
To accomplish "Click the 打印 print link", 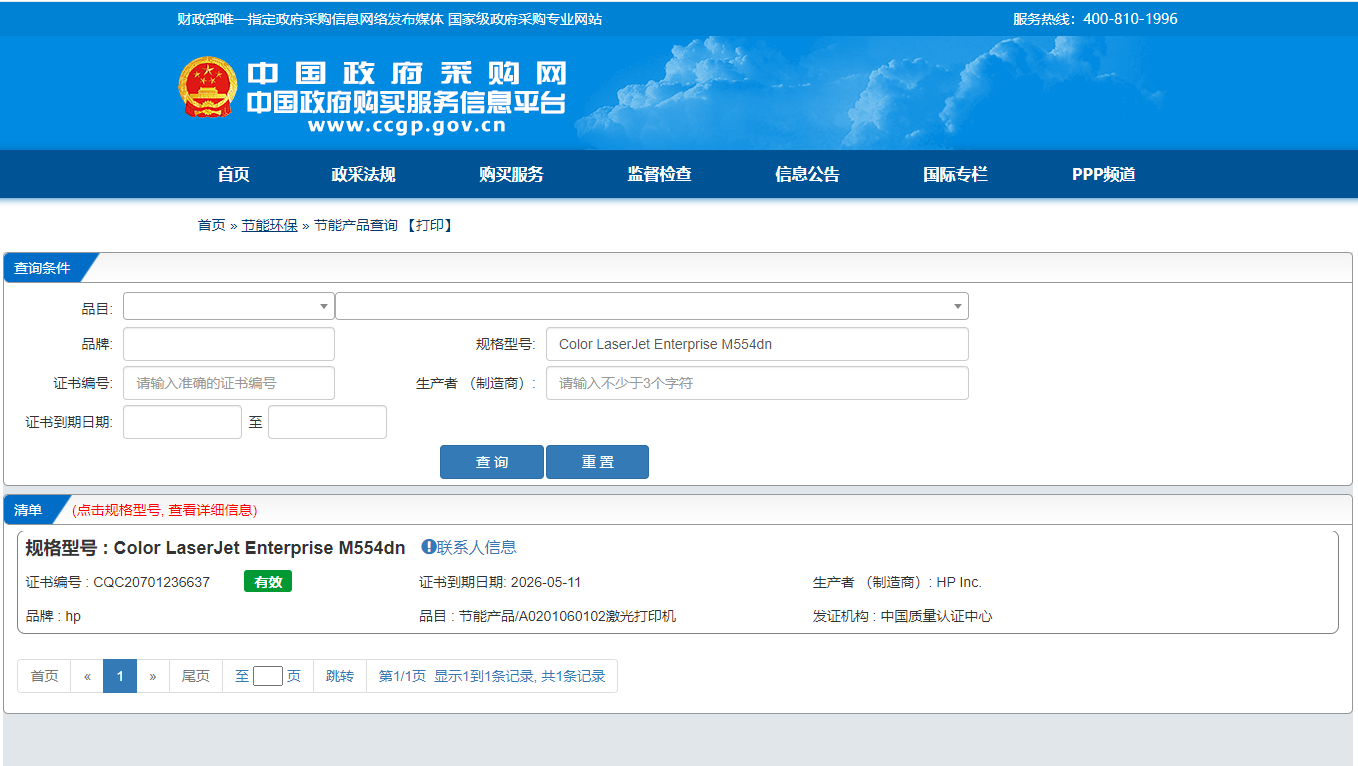I will [430, 226].
